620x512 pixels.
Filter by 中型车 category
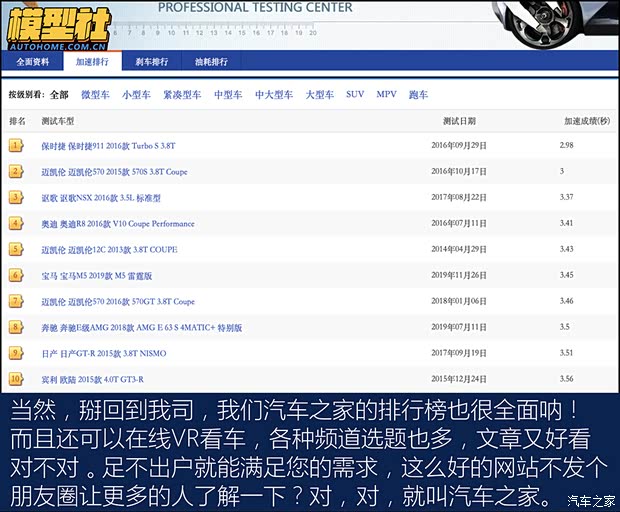click(228, 95)
